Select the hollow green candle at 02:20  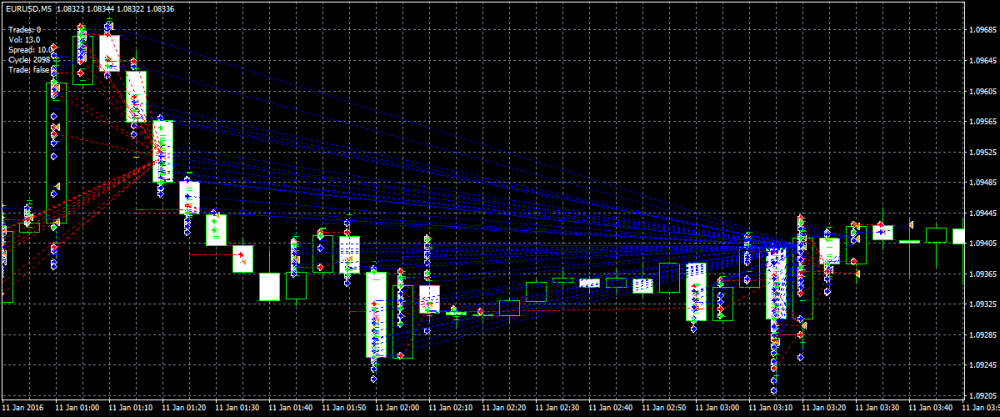pos(510,308)
